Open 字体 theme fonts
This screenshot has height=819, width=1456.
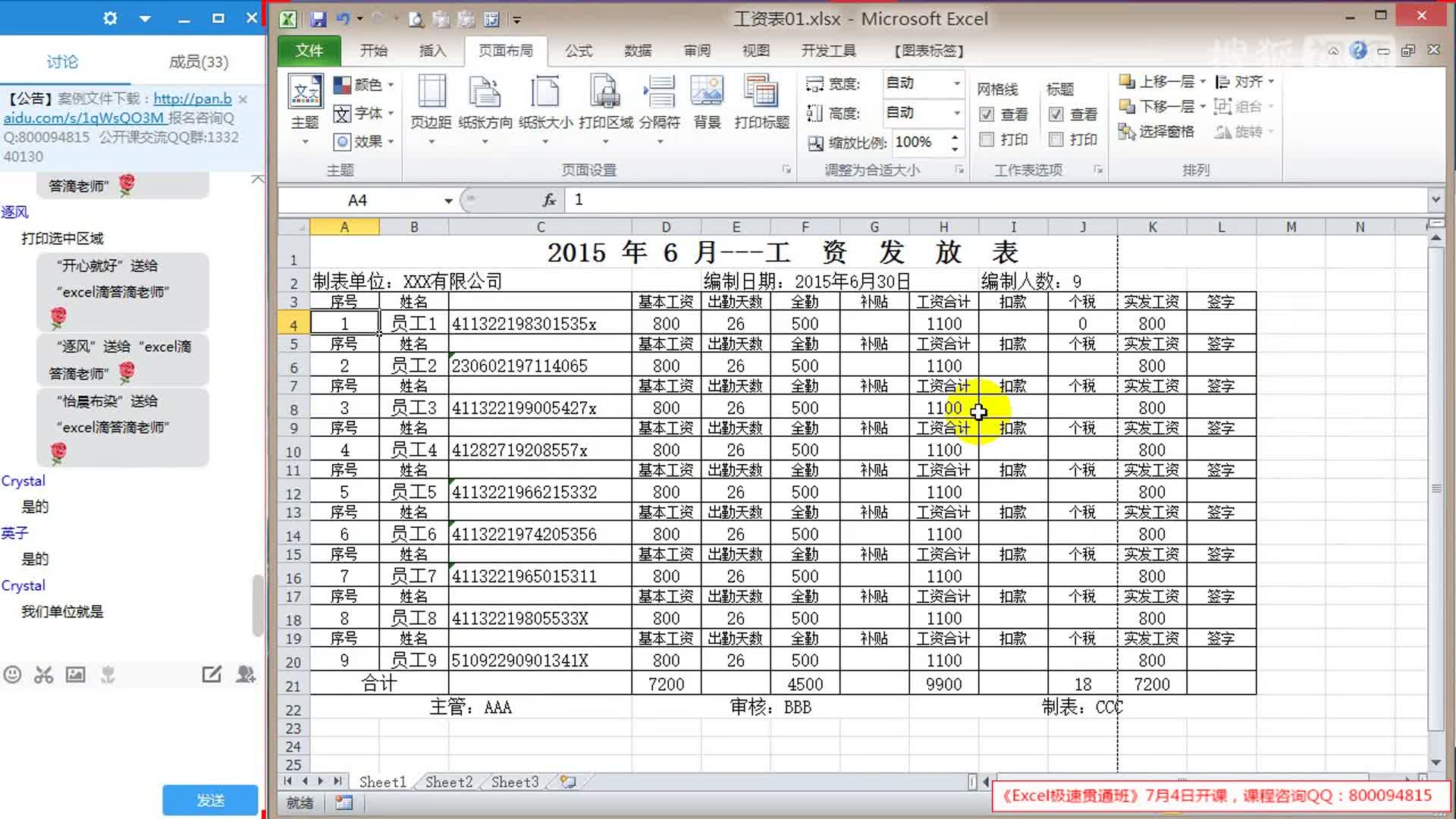click(364, 113)
